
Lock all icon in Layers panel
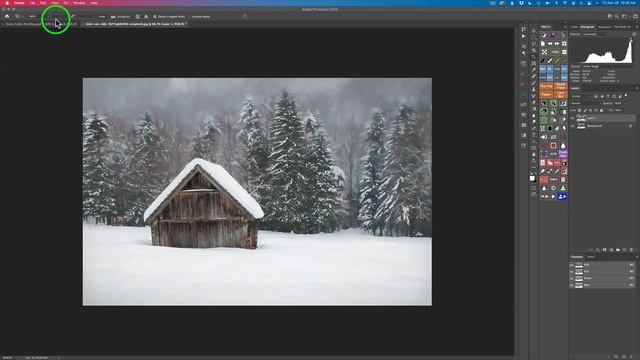point(601,110)
